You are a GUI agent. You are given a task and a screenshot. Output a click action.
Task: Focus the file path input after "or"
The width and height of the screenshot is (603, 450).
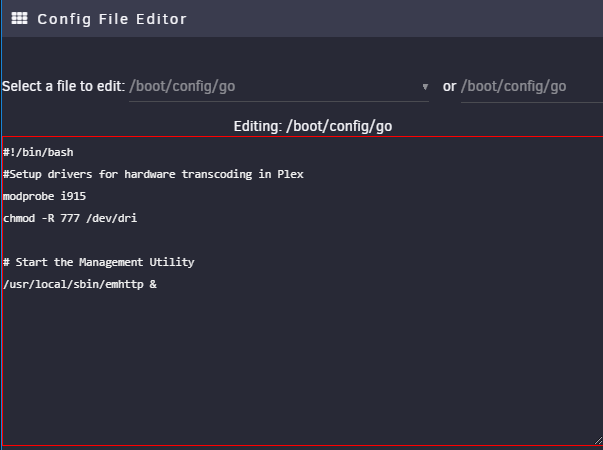[x=532, y=87]
